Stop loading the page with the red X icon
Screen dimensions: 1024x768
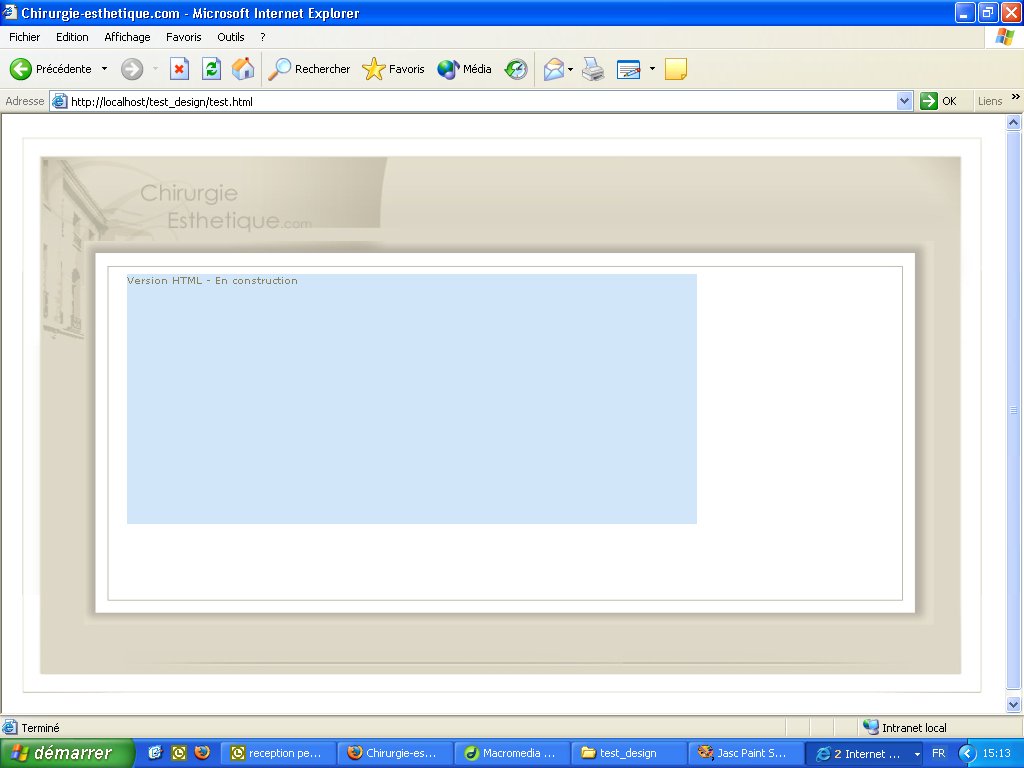[x=179, y=69]
